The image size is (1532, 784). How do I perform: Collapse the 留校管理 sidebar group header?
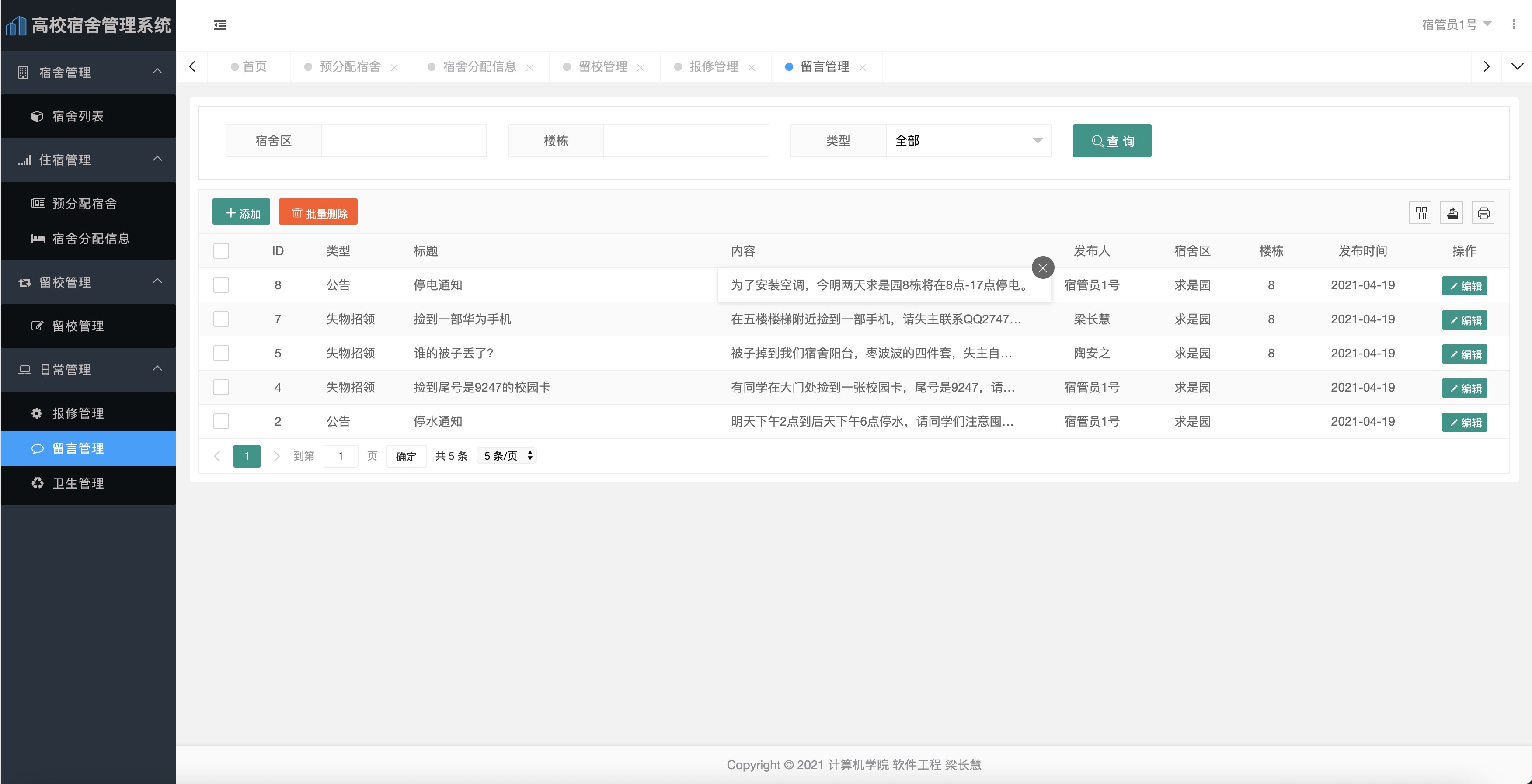click(88, 282)
